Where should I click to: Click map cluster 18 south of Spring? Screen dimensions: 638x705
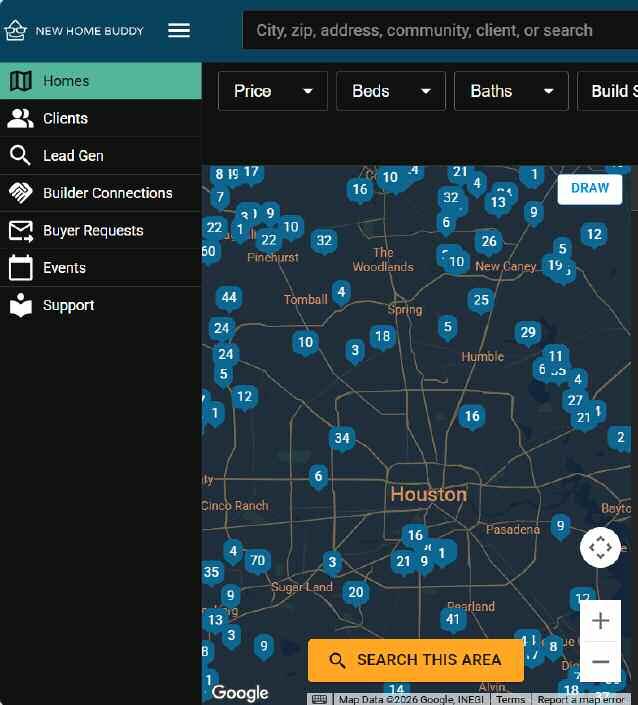(x=383, y=337)
